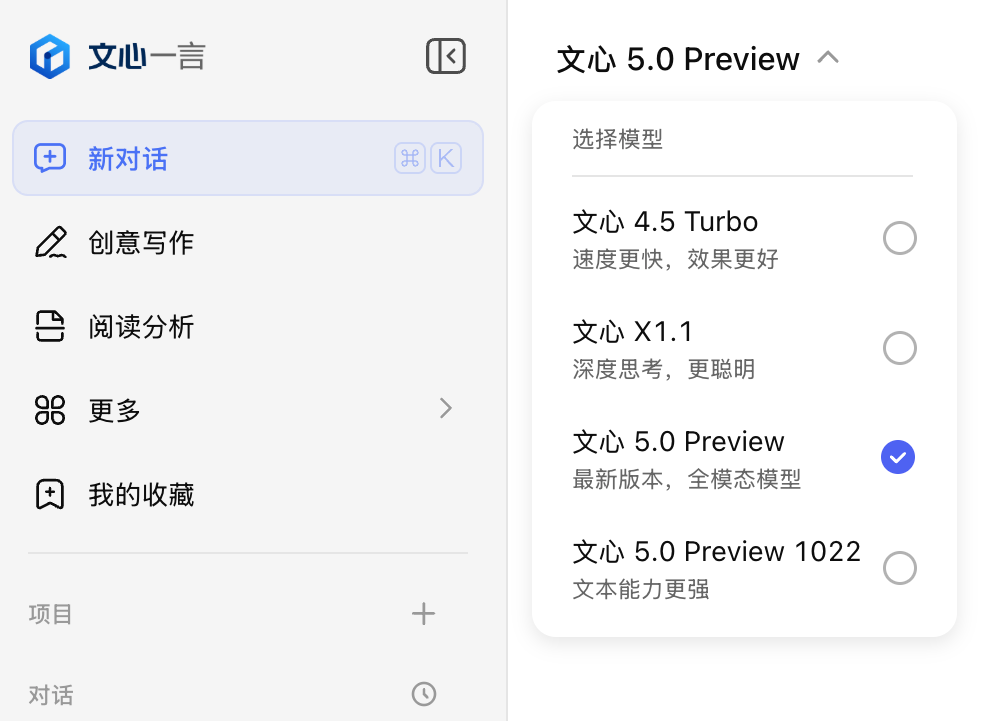This screenshot has width=1008, height=722.
Task: Open 我的收藏 via its bookmark icon
Action: [x=51, y=494]
